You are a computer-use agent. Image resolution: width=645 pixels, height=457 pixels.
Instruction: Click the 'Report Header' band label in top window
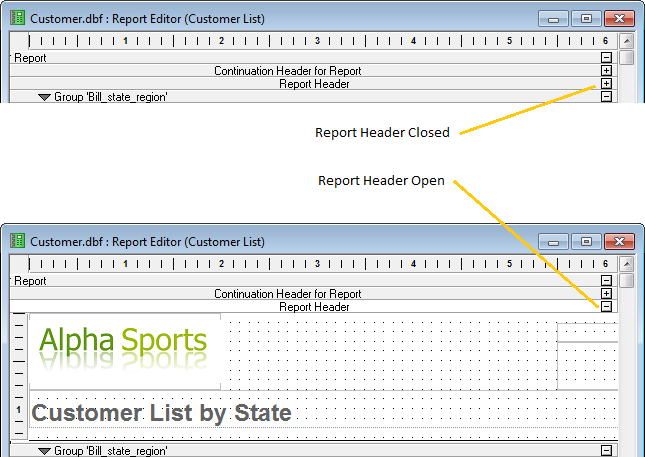[314, 84]
